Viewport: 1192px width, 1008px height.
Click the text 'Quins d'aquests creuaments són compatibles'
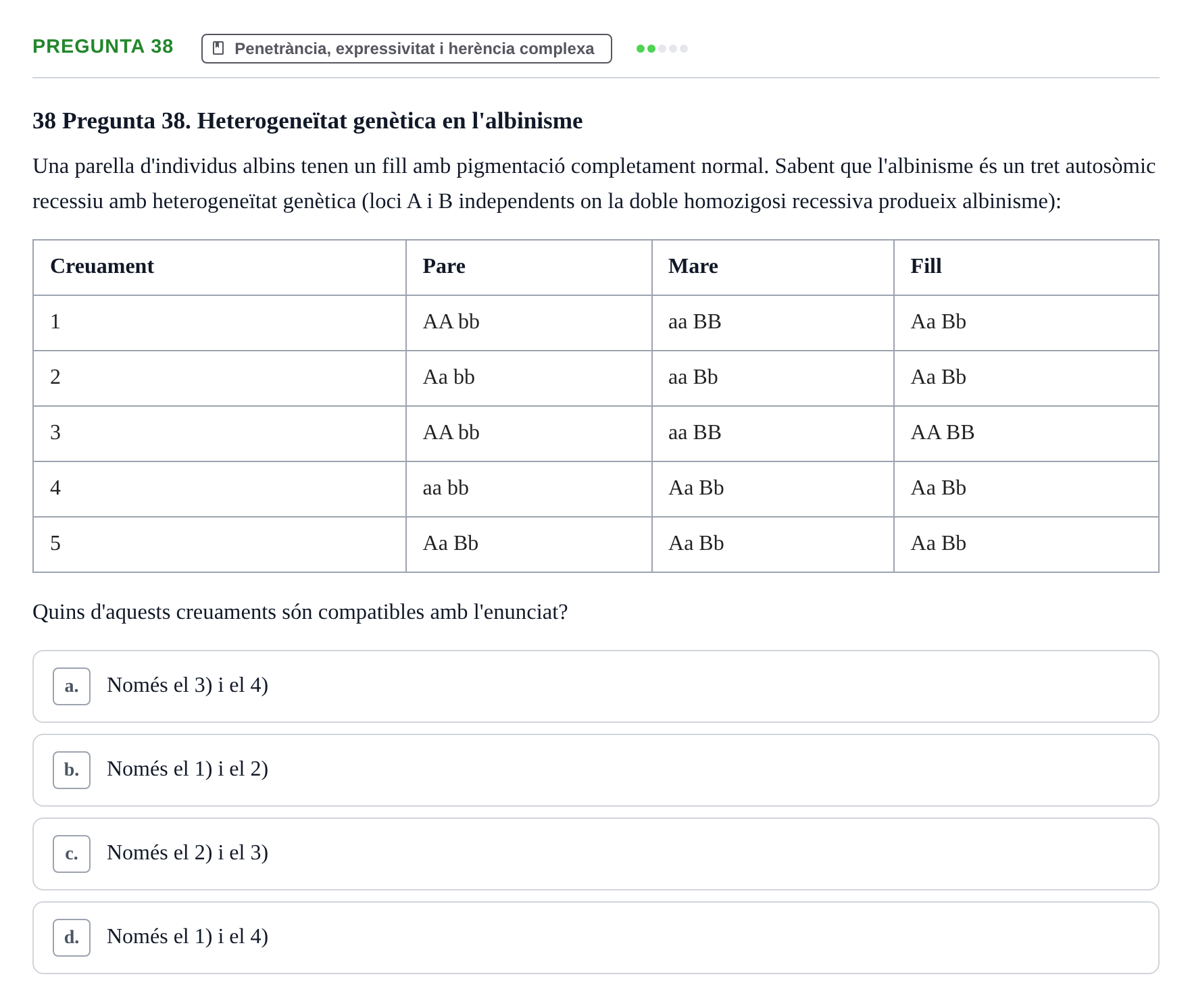click(250, 612)
